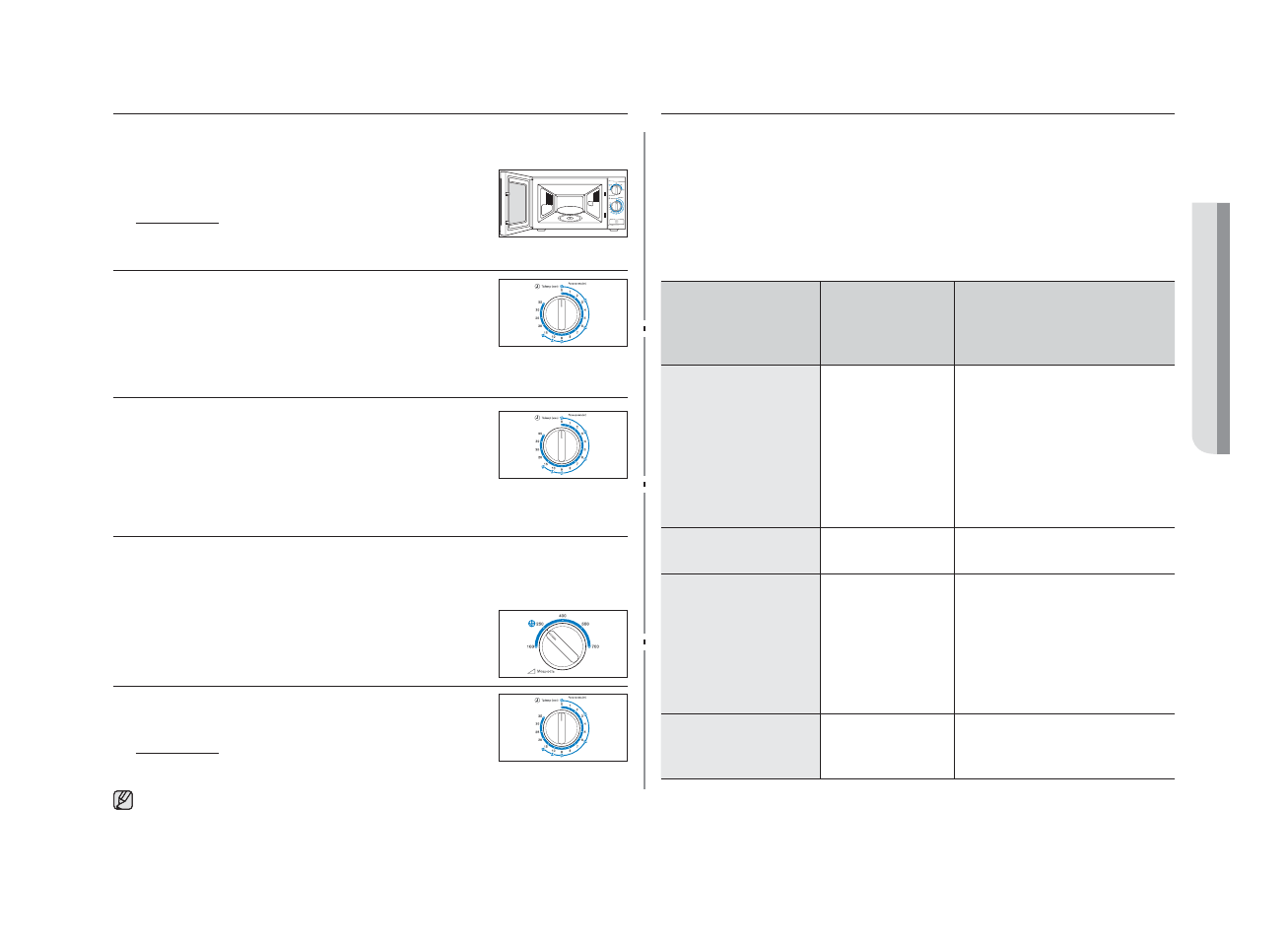Click clock icon on the bottom timer illustration

(x=537, y=701)
